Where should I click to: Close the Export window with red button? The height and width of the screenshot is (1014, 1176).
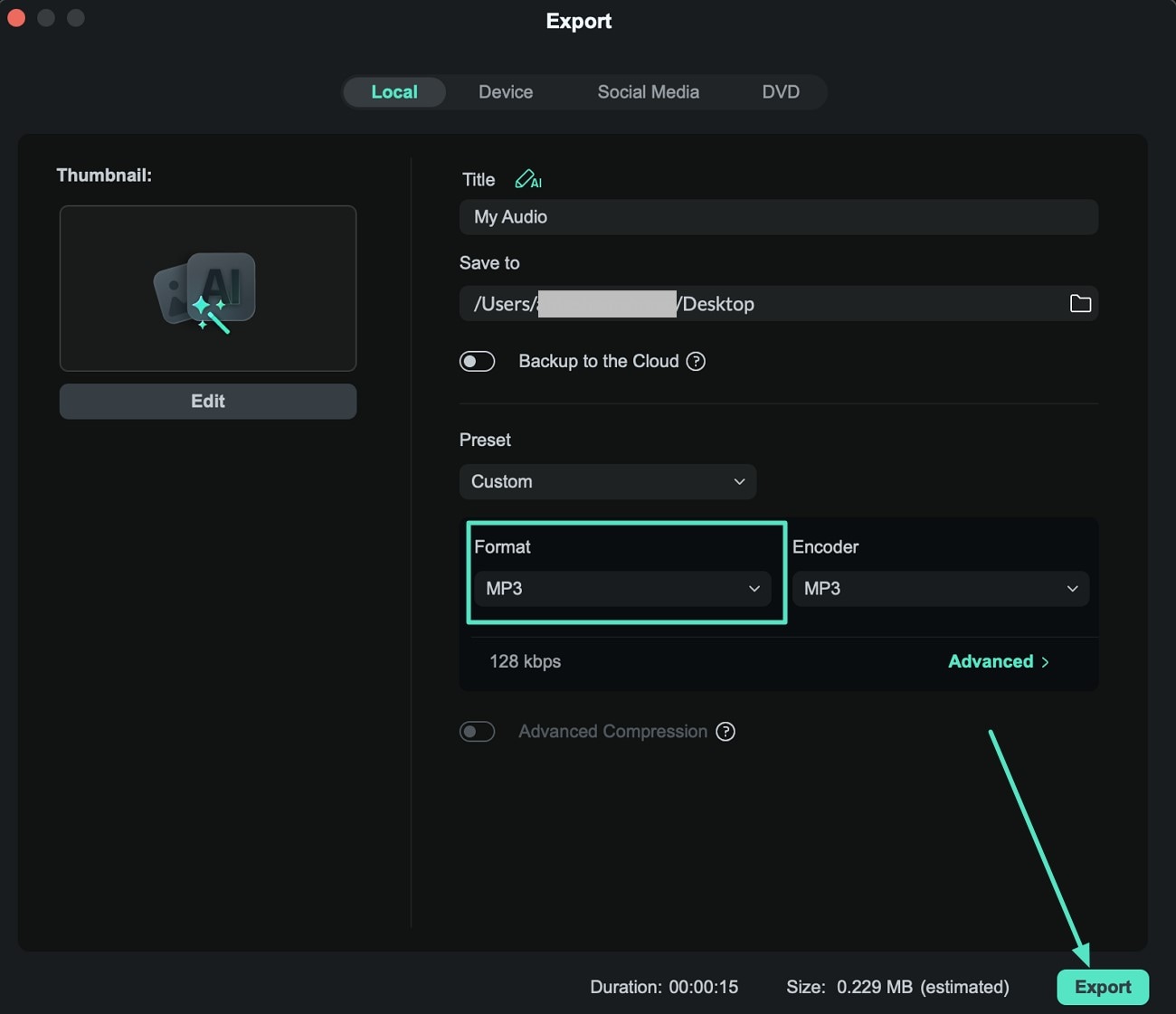(16, 17)
